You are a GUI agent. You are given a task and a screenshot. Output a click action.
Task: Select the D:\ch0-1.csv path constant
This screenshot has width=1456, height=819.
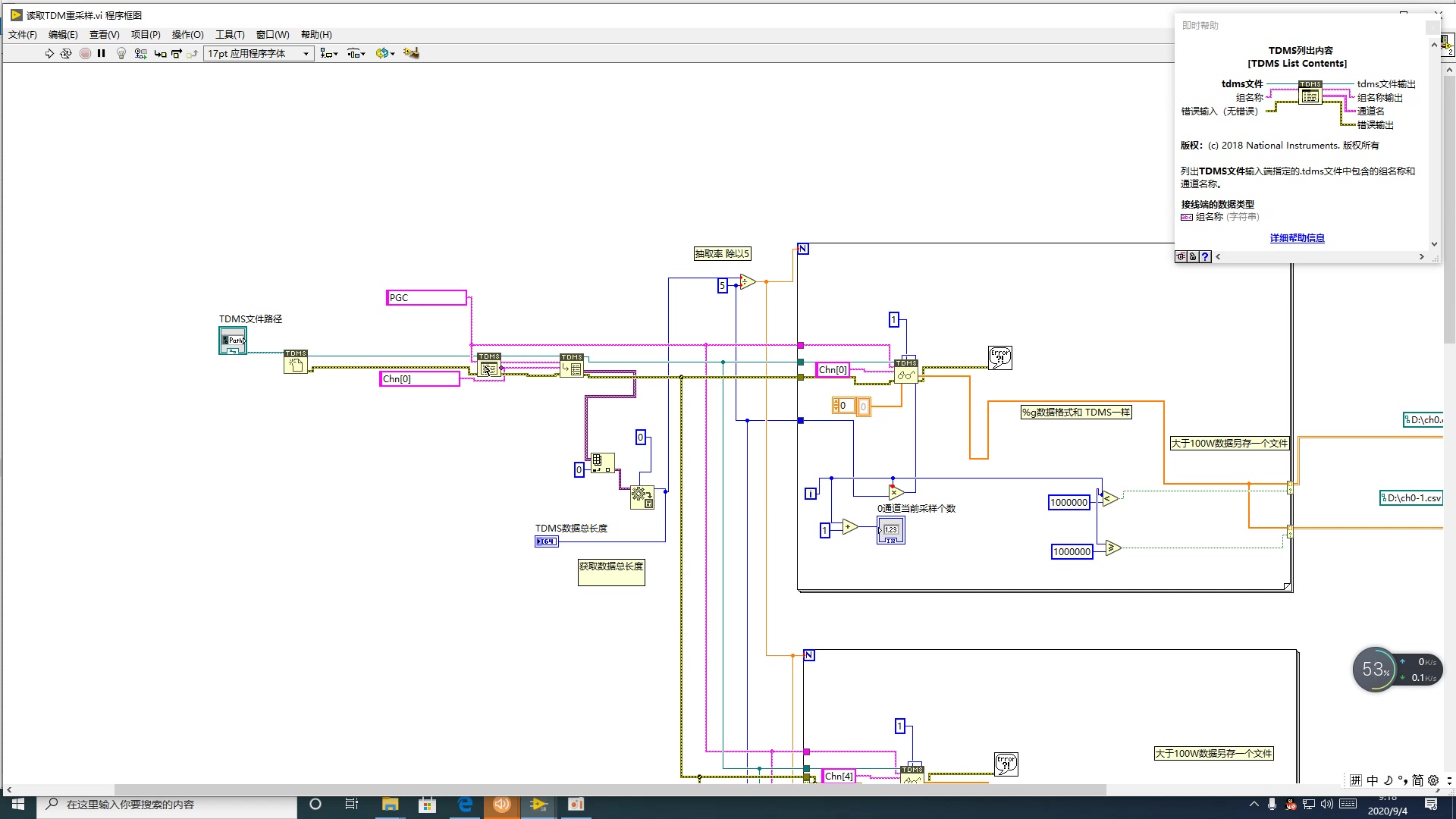1410,498
